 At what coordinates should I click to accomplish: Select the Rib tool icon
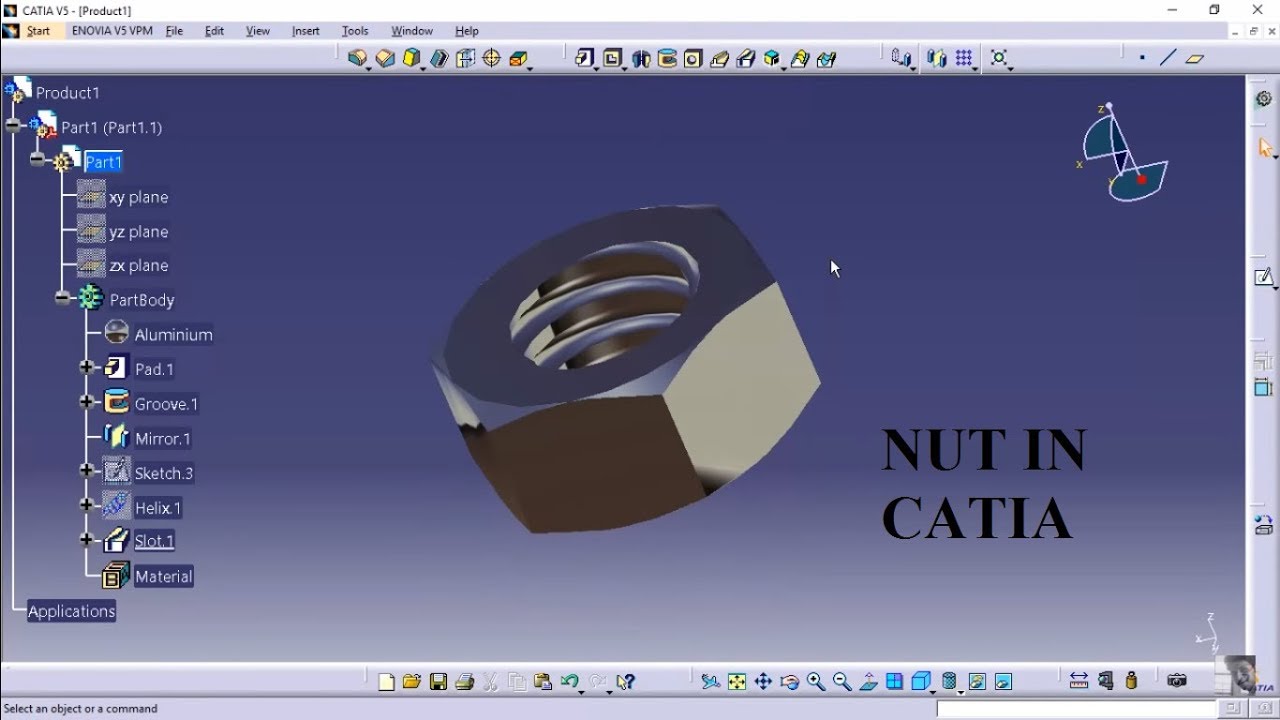coord(719,59)
